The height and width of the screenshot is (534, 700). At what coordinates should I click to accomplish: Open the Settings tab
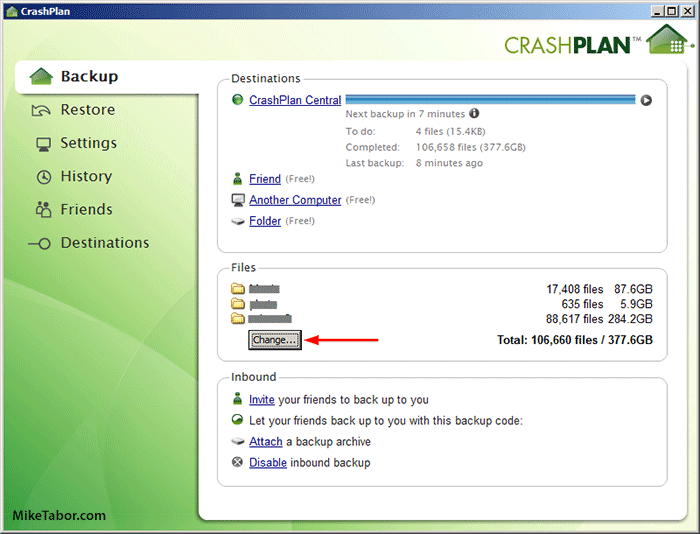click(88, 143)
